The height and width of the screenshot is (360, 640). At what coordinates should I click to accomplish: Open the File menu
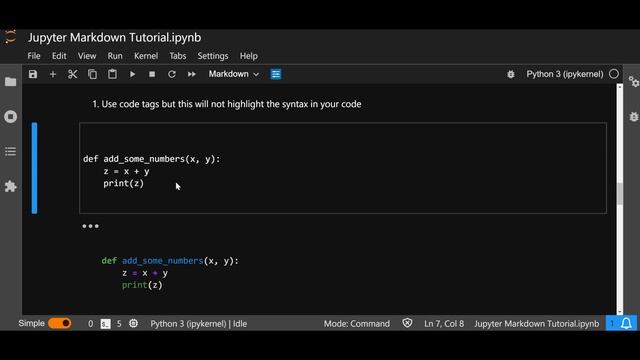[x=34, y=56]
